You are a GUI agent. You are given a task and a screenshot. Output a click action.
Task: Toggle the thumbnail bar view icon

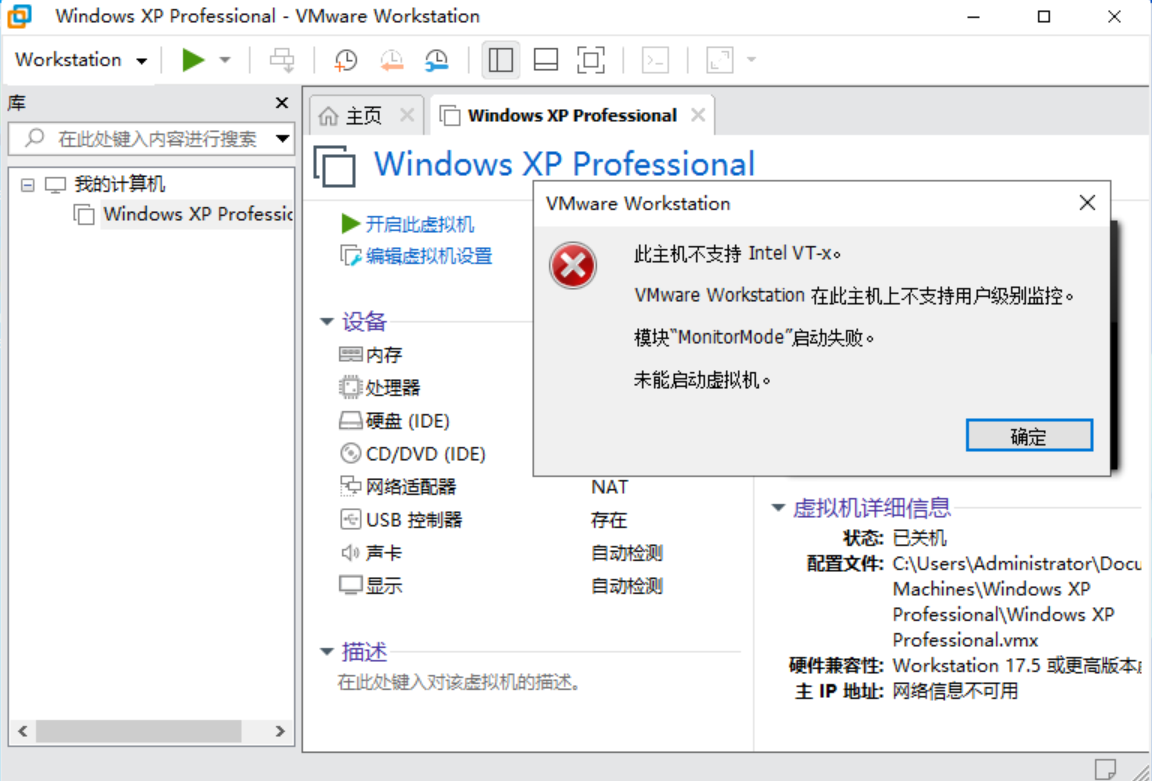coord(545,60)
